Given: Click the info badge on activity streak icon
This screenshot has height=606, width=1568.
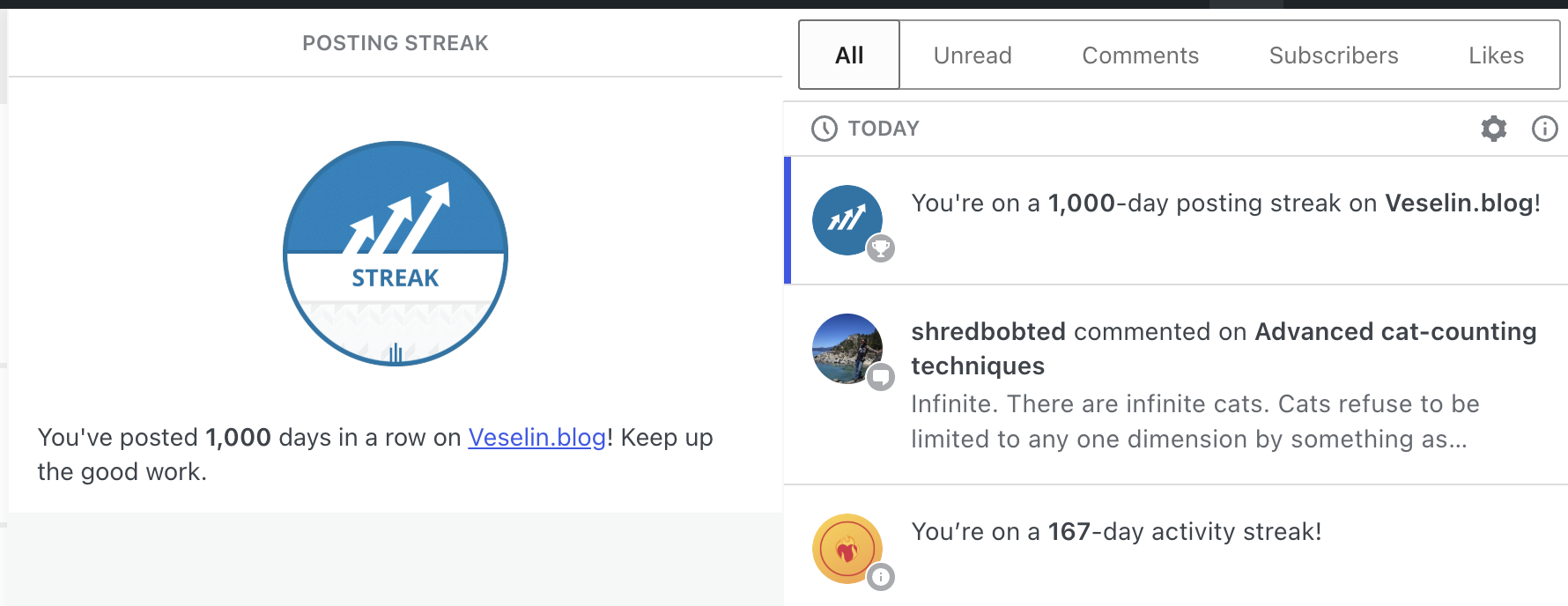Looking at the screenshot, I should click(880, 577).
